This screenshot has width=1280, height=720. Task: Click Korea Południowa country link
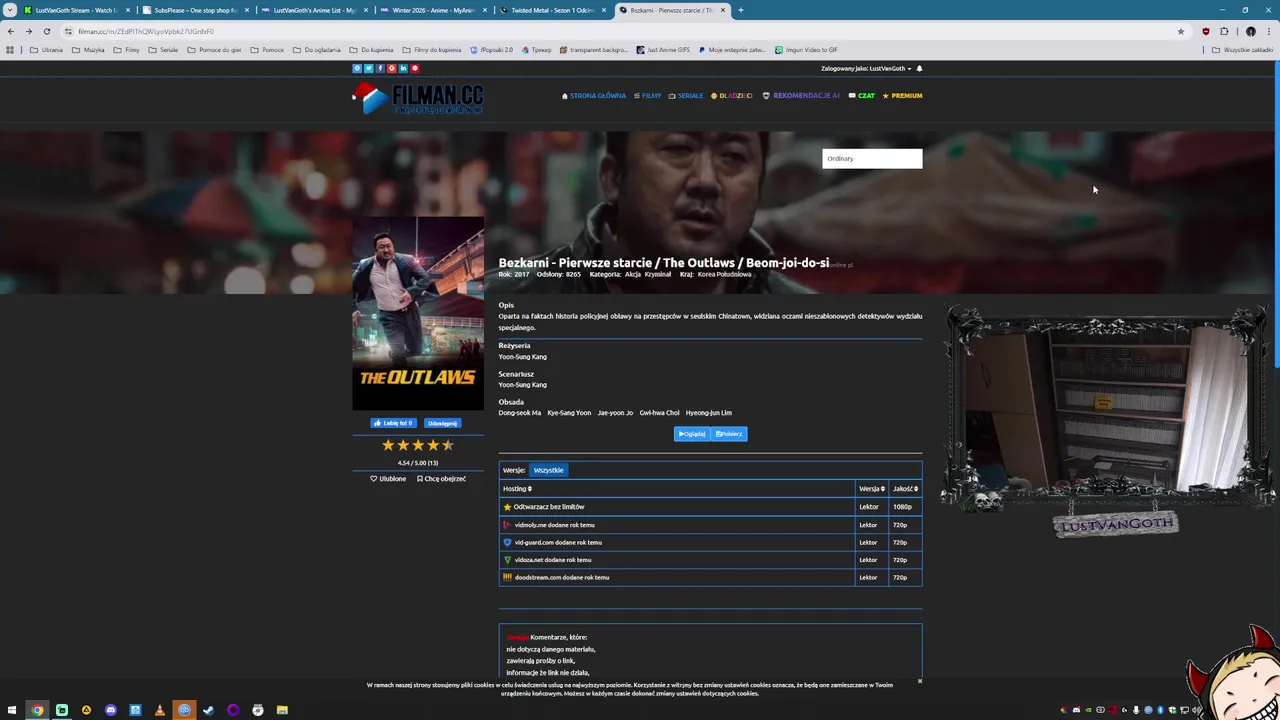tap(724, 274)
